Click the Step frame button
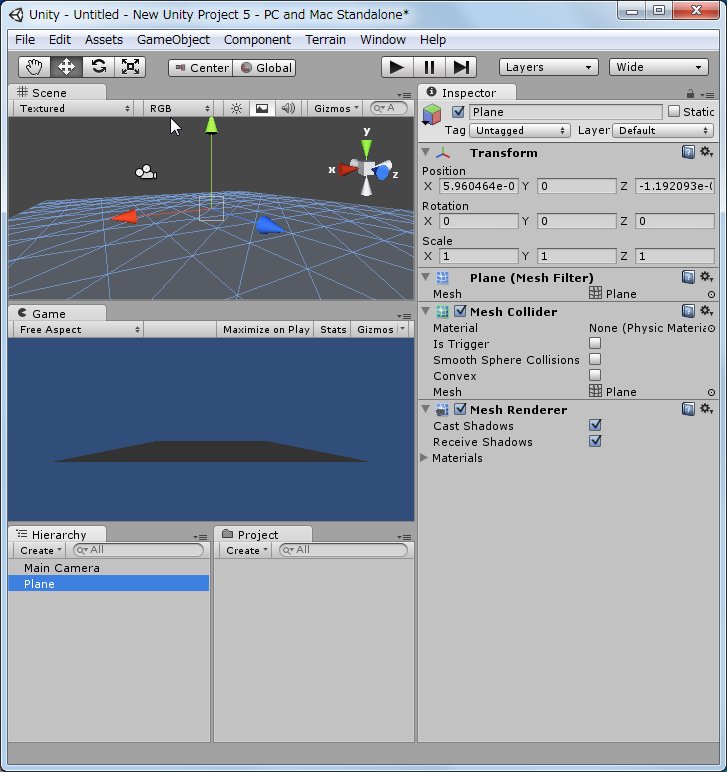Image resolution: width=727 pixels, height=772 pixels. click(x=460, y=67)
